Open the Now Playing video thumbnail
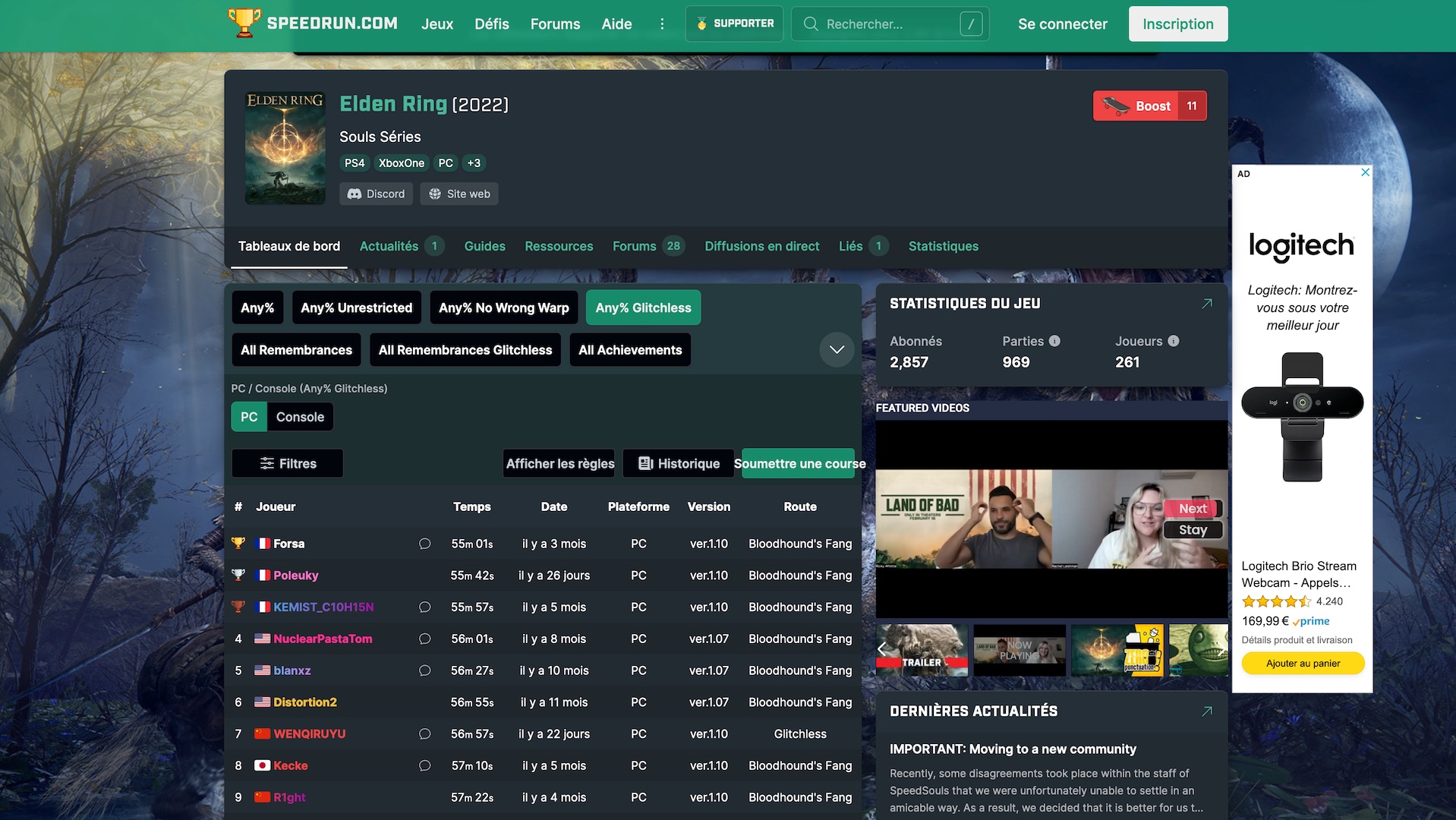Screen dimensions: 1456x820 click(1020, 650)
